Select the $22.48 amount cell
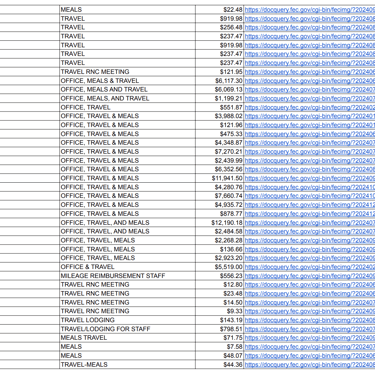 click(x=220, y=10)
